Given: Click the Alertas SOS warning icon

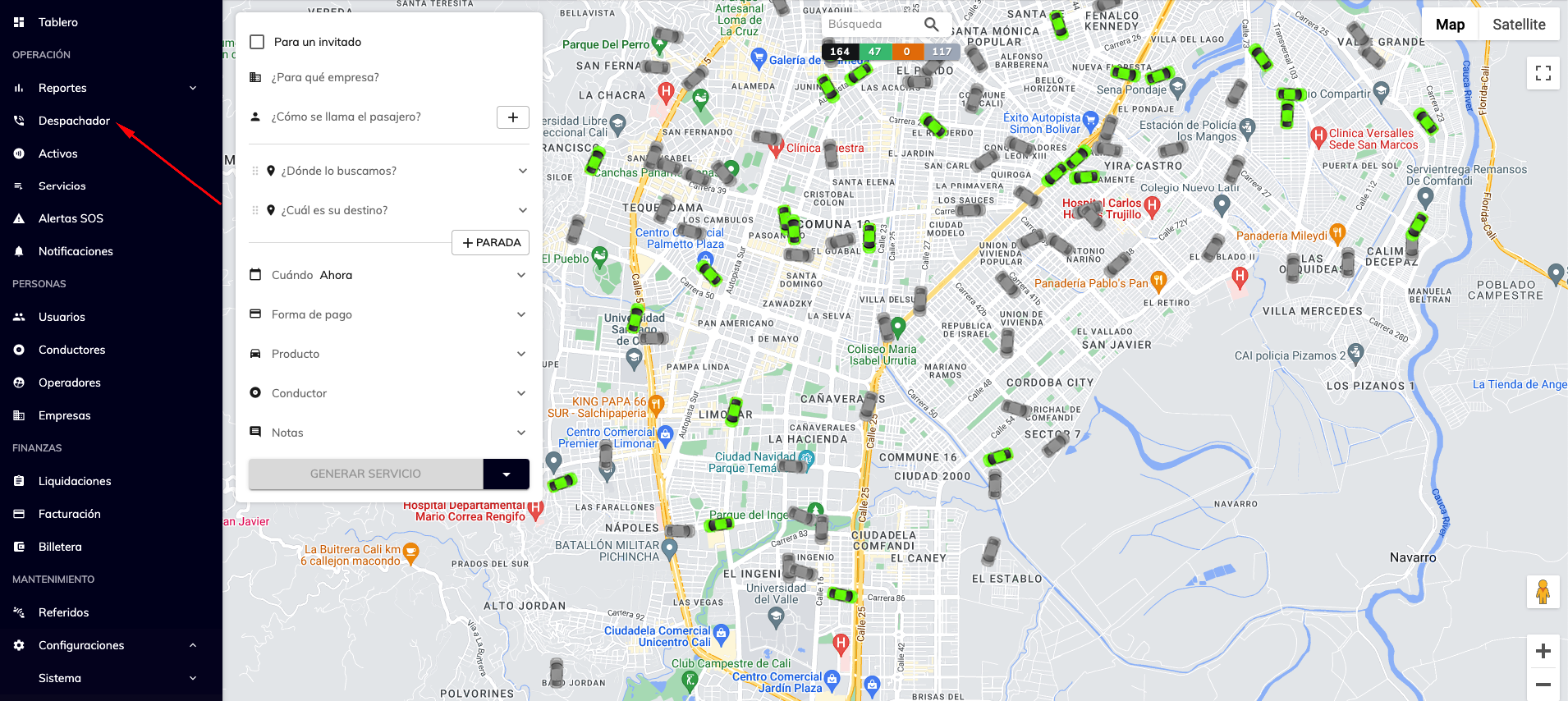Looking at the screenshot, I should click(19, 218).
